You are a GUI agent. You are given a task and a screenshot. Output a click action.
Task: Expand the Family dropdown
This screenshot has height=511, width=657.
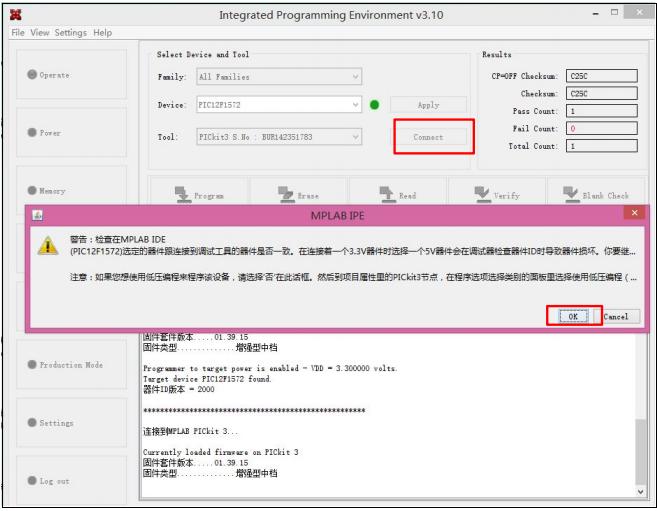(279, 77)
